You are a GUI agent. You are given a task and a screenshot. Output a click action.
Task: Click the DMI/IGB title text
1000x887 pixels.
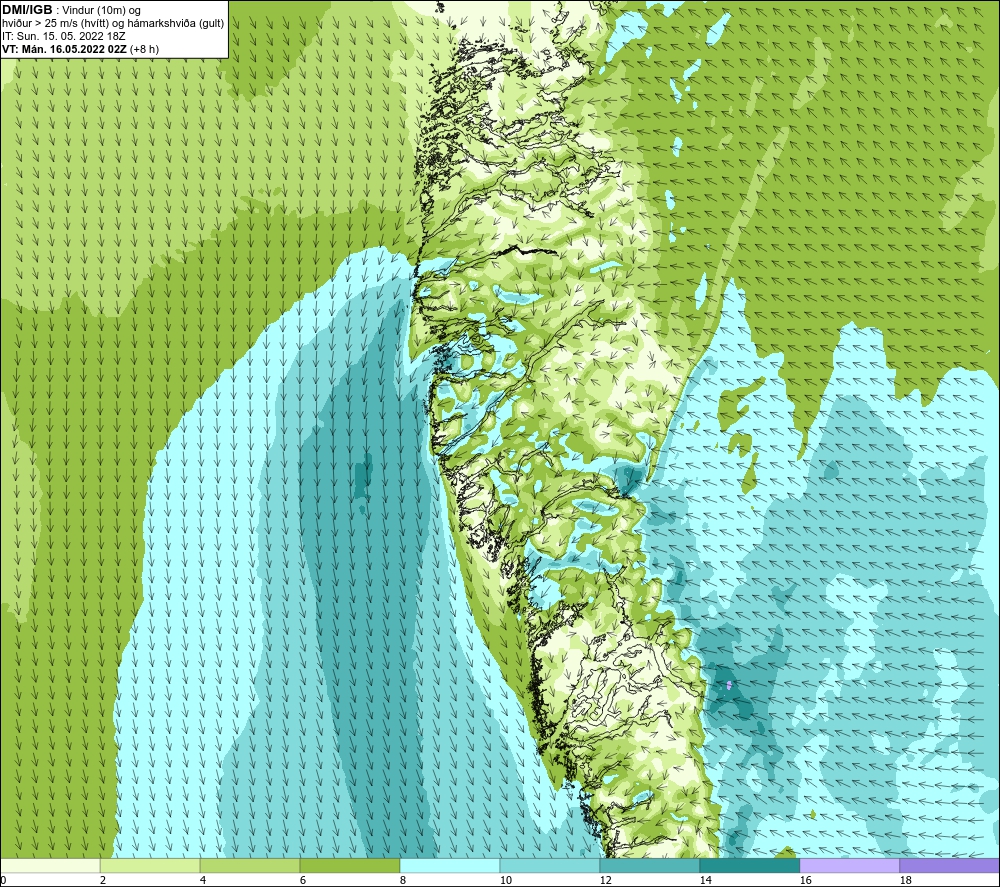click(x=27, y=10)
